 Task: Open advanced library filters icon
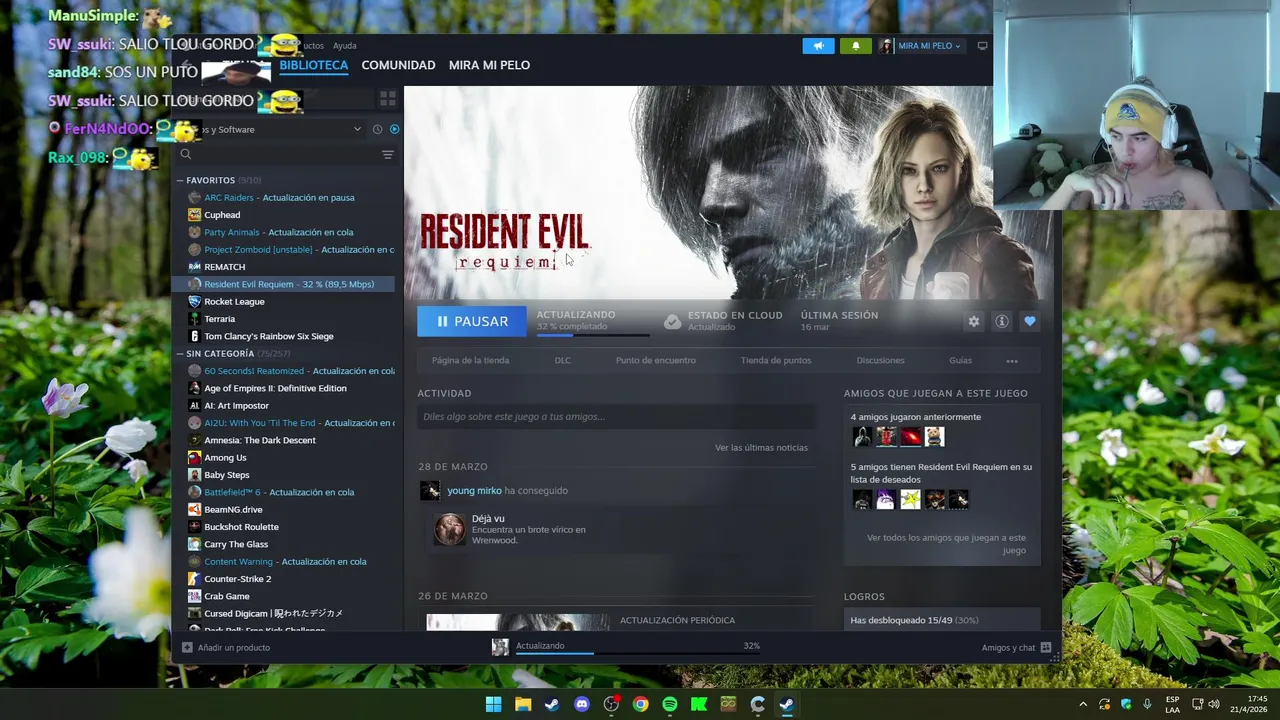pyautogui.click(x=388, y=155)
